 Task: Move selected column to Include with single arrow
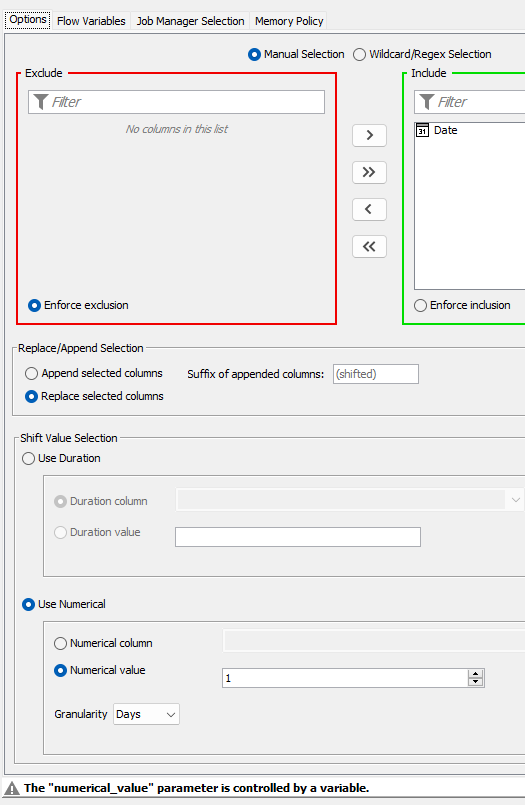click(369, 136)
